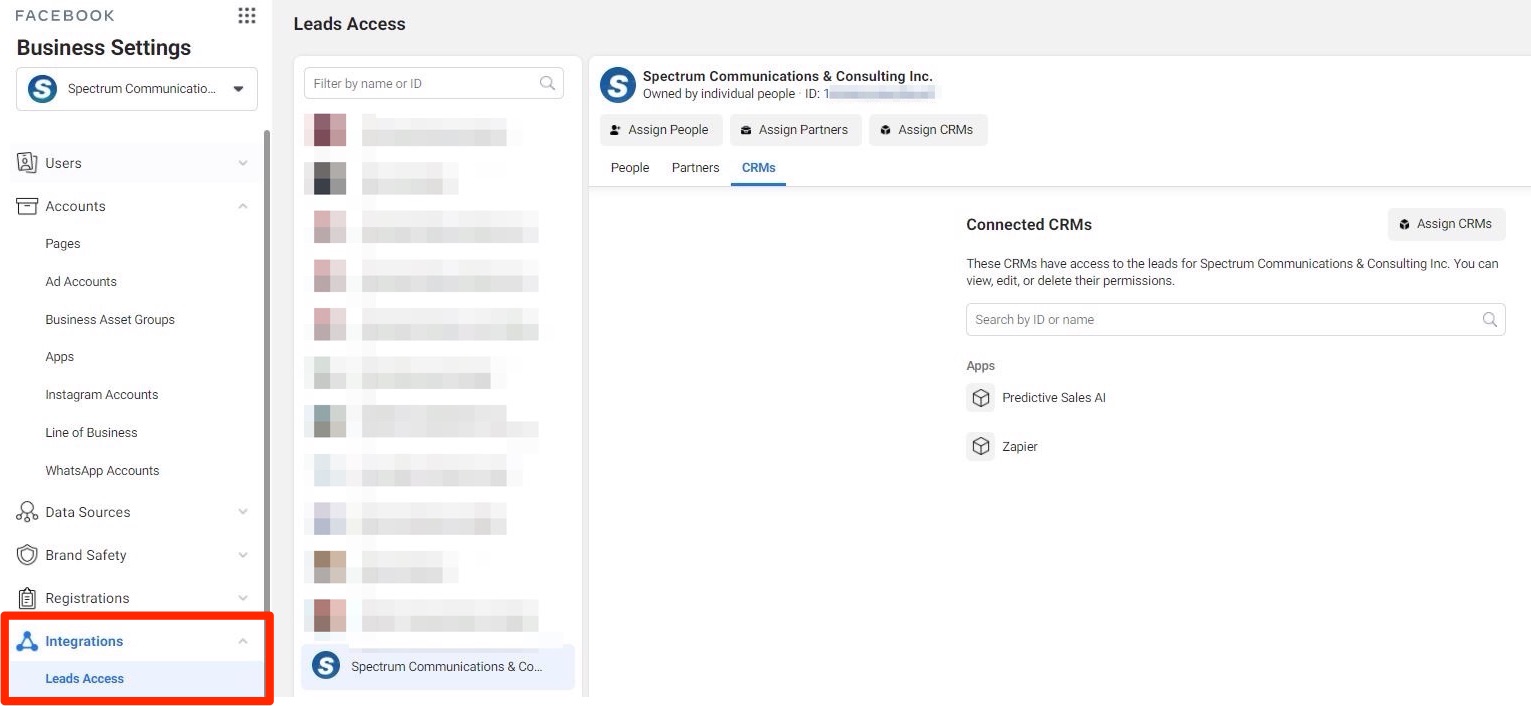Expand the Data Sources section chevron
This screenshot has width=1531, height=706.
[x=243, y=512]
